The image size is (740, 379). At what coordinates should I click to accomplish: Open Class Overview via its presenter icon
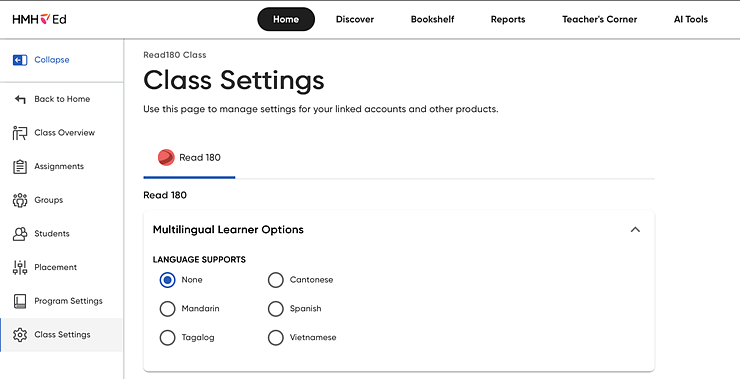point(20,133)
